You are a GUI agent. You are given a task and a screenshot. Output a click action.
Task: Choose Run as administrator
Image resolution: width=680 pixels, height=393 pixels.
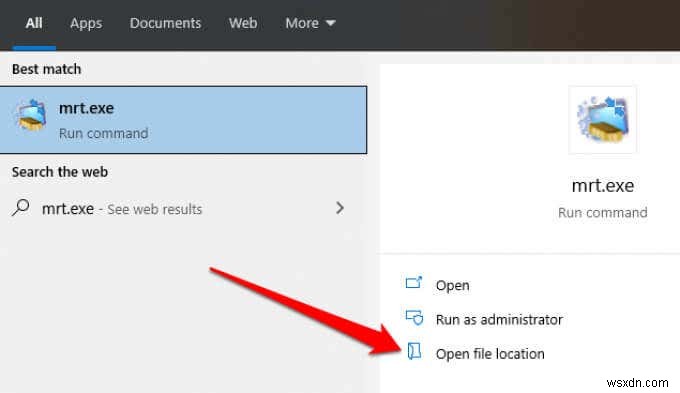(x=499, y=320)
